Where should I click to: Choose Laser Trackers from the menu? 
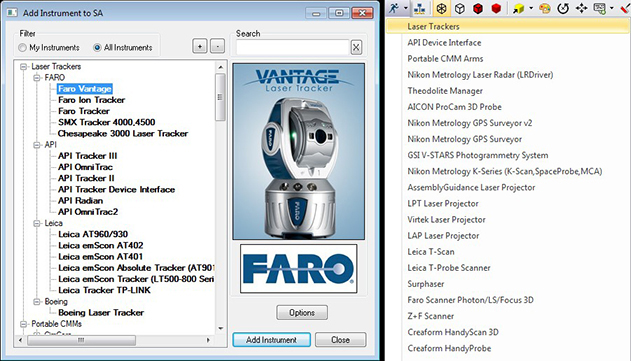[x=508, y=27]
